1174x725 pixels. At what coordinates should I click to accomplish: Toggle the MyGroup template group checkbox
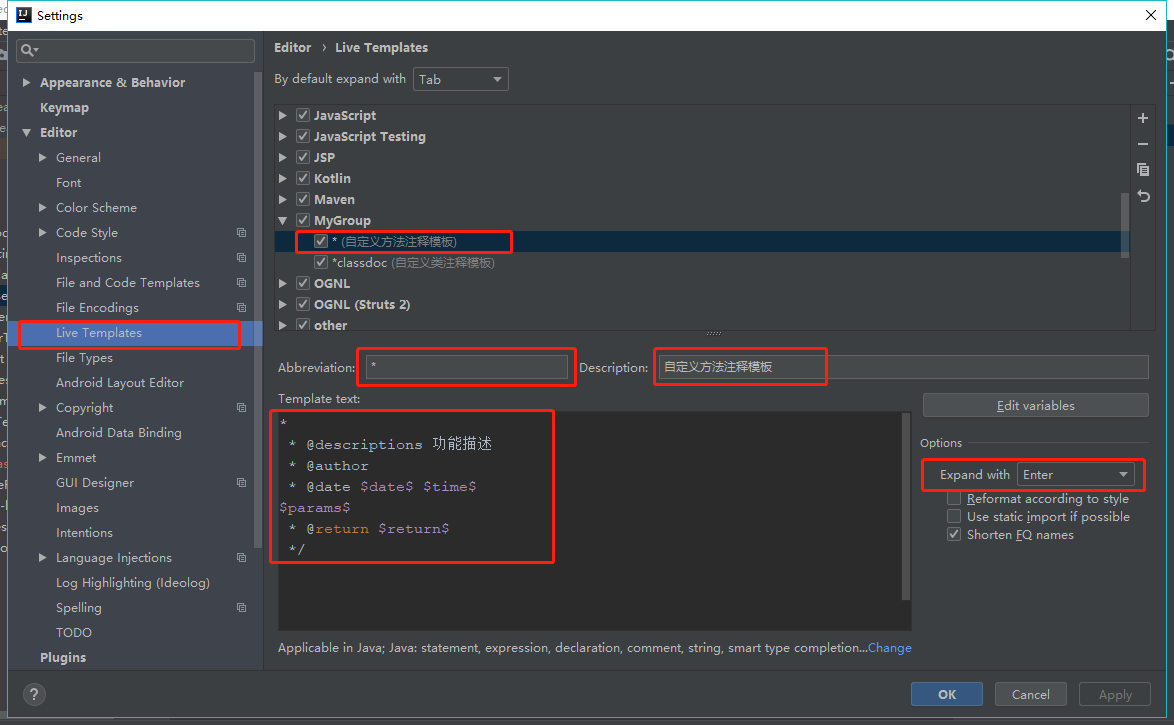[x=302, y=220]
